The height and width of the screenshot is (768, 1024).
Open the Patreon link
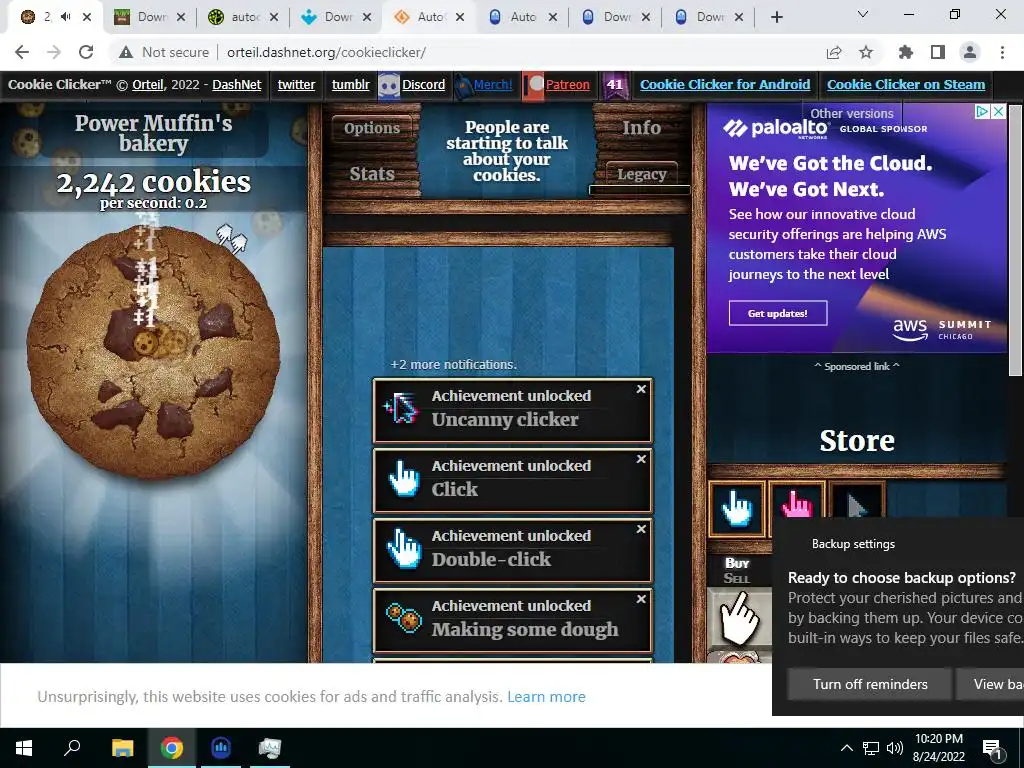[x=568, y=84]
